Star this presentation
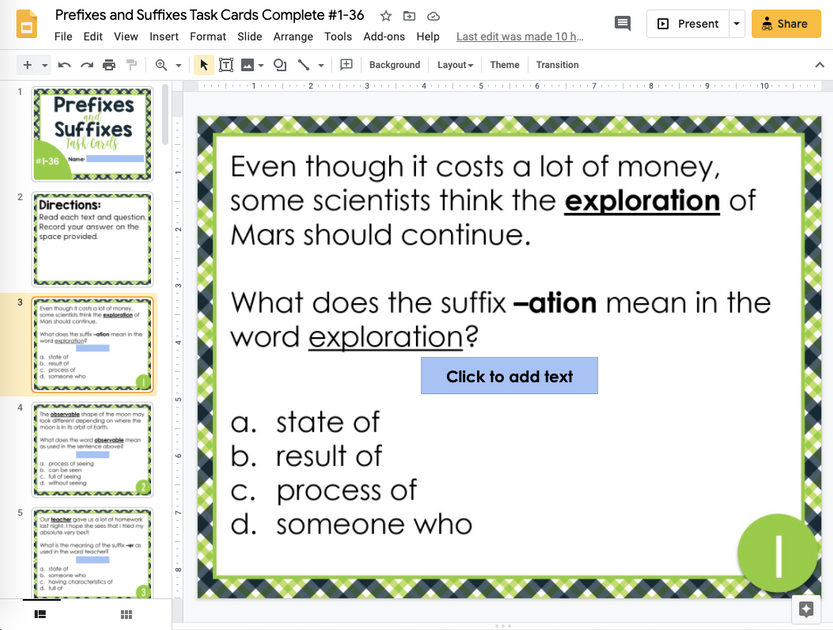The image size is (833, 630). (386, 16)
